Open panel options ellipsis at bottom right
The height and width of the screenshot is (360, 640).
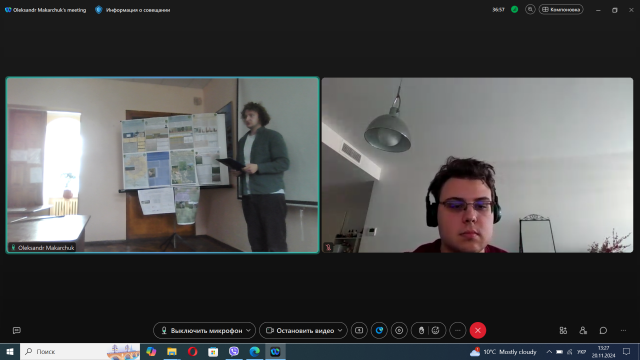click(x=623, y=331)
